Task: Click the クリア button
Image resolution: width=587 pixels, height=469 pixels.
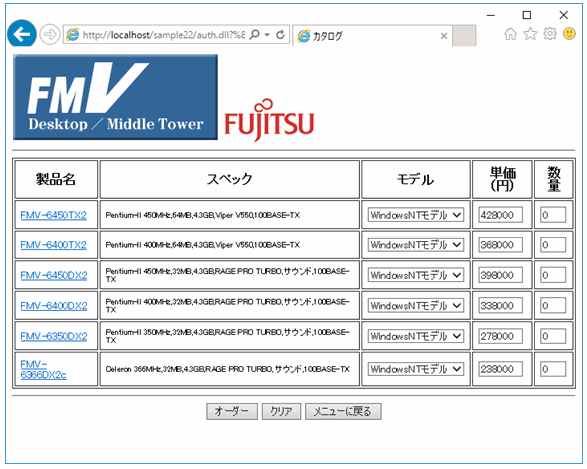Action: tap(281, 411)
